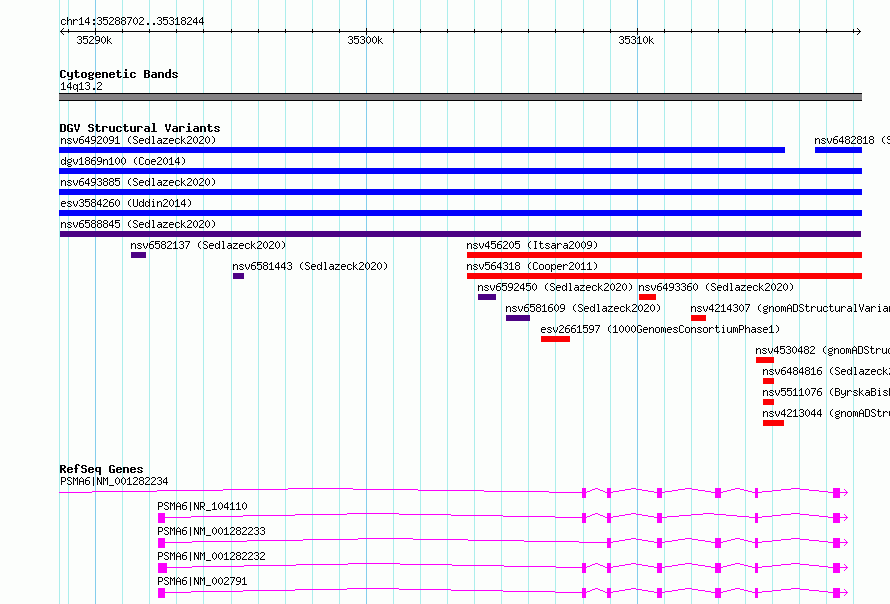Click the last exon of PSMA6|NM_001282234
The width and height of the screenshot is (890, 604).
pos(837,493)
